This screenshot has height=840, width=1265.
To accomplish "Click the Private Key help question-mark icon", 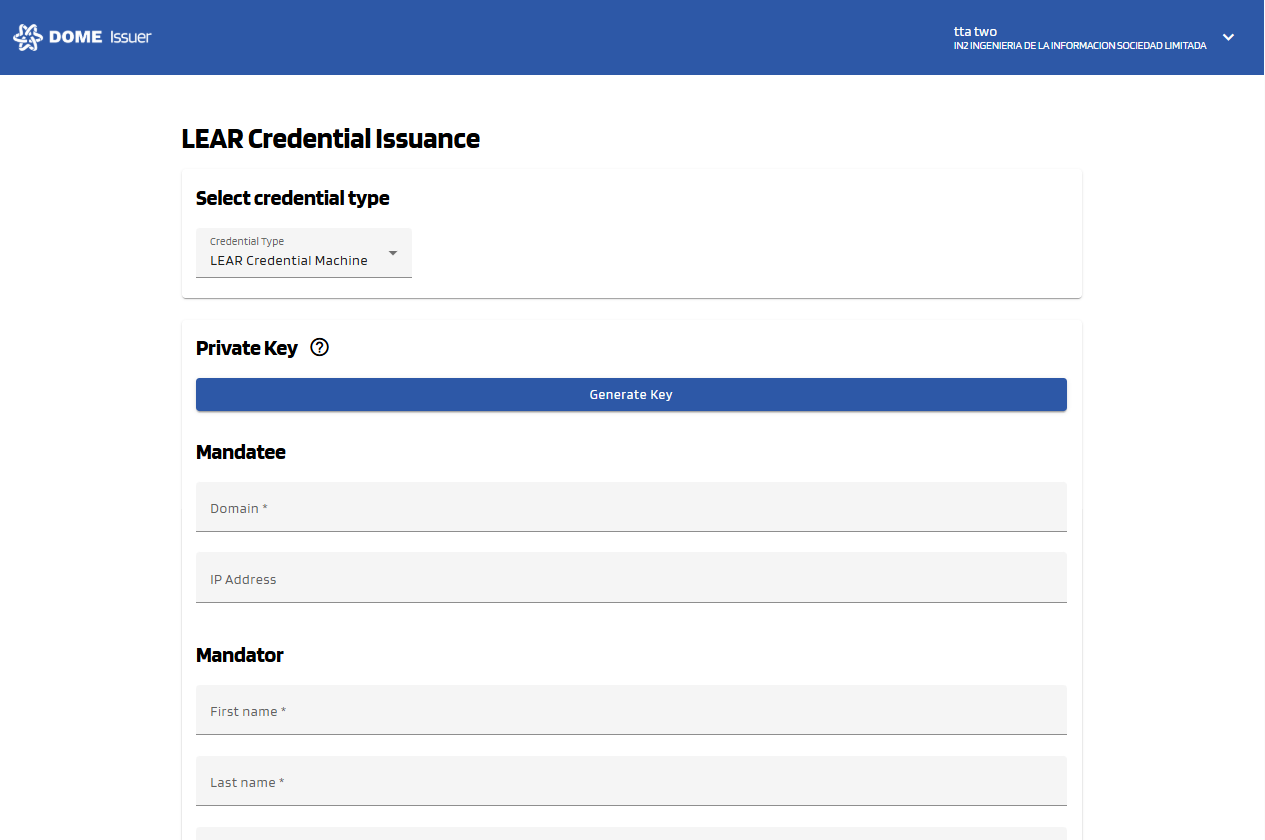I will [x=319, y=348].
